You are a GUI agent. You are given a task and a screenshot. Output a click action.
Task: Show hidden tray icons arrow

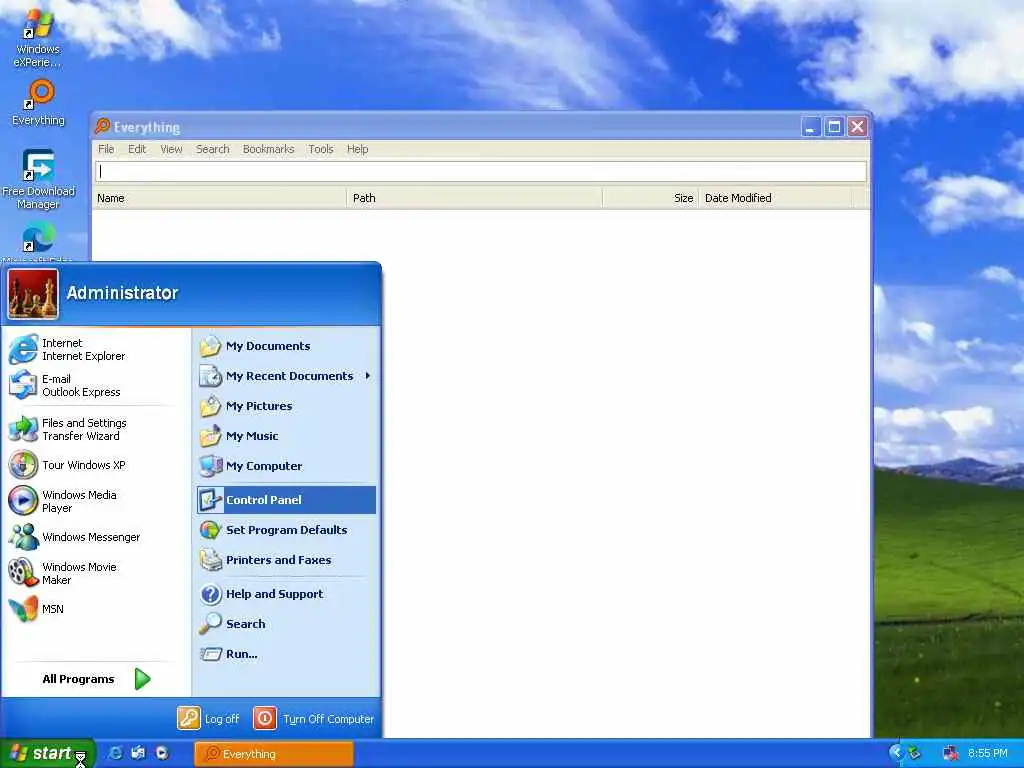click(x=895, y=753)
